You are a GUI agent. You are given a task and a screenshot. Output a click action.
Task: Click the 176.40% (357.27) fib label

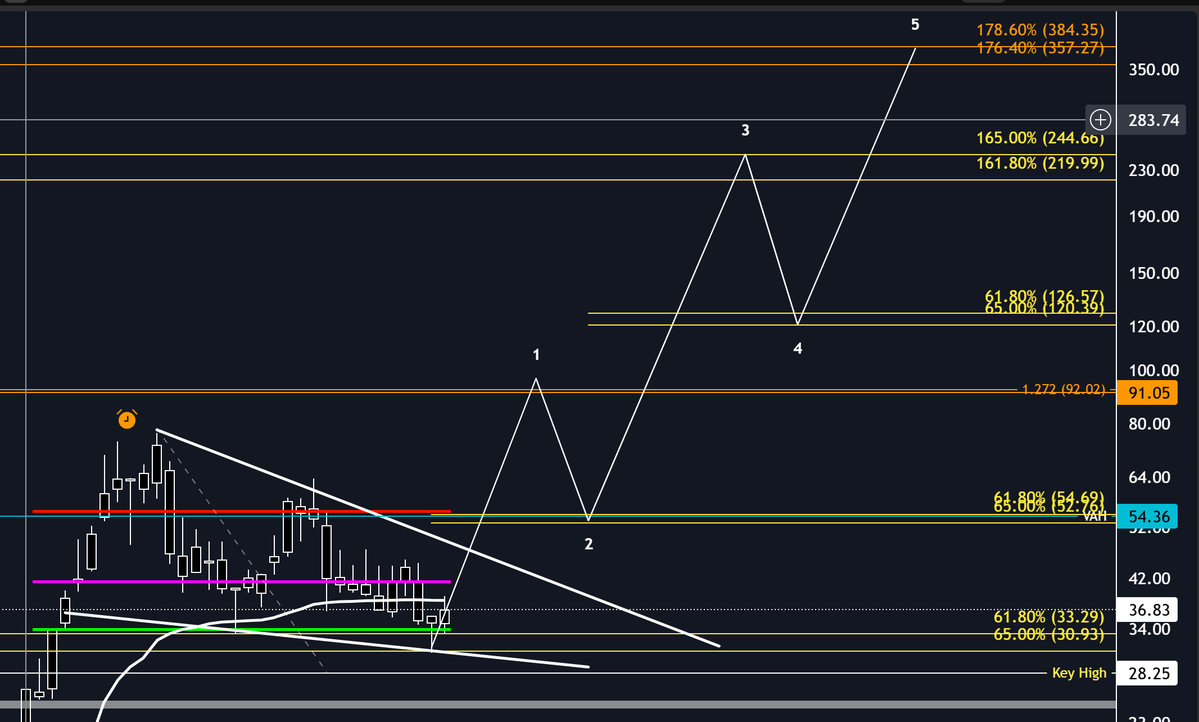(x=1040, y=48)
